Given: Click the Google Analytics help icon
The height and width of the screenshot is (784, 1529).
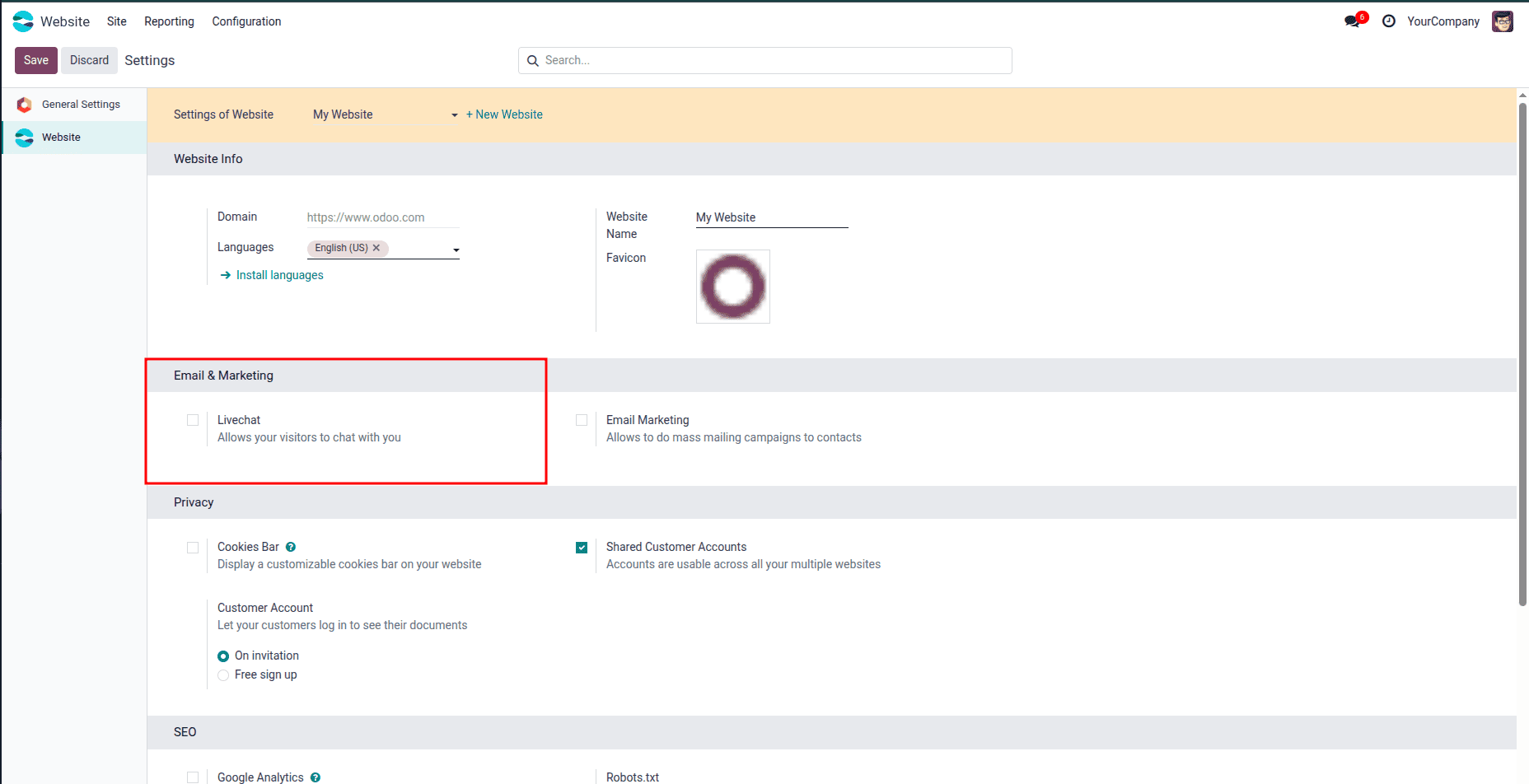Looking at the screenshot, I should point(316,777).
